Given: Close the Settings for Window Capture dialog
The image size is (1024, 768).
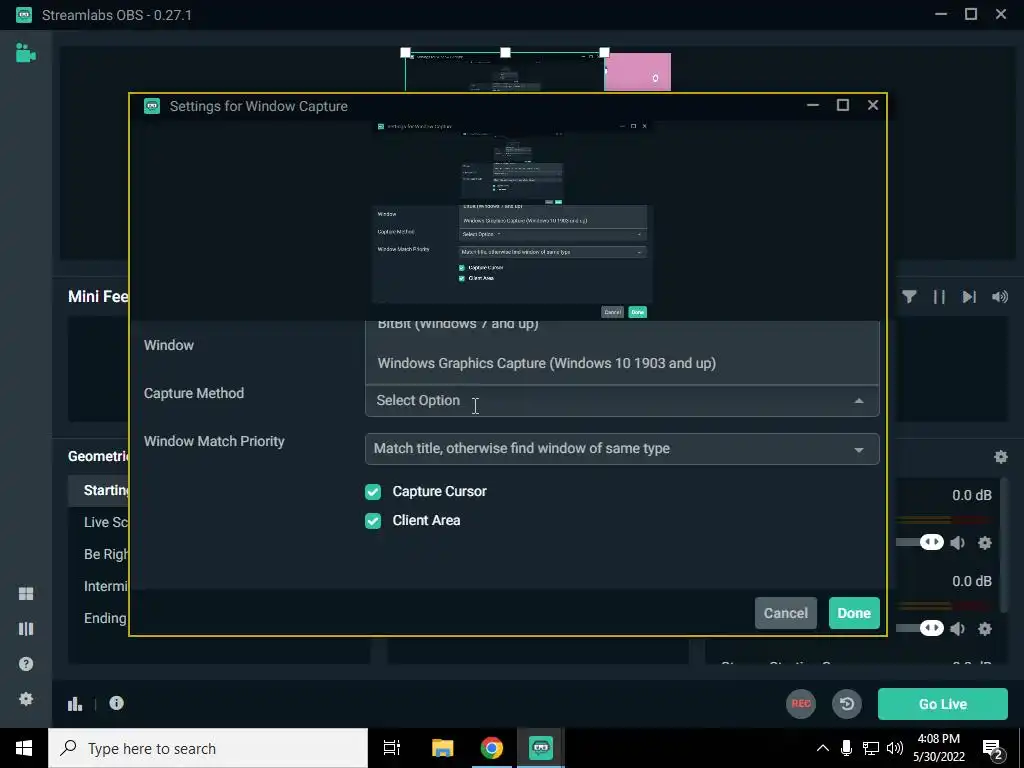Looking at the screenshot, I should [x=872, y=105].
